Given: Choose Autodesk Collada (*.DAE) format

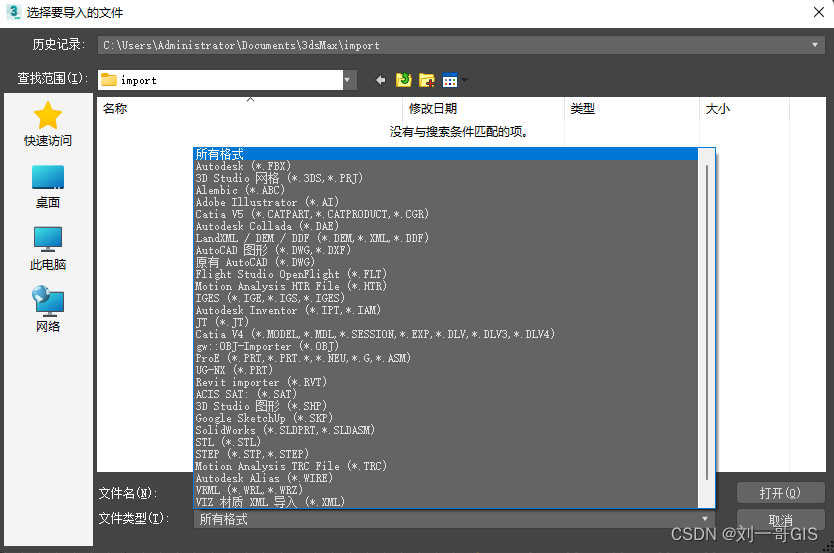Looking at the screenshot, I should pos(446,227).
